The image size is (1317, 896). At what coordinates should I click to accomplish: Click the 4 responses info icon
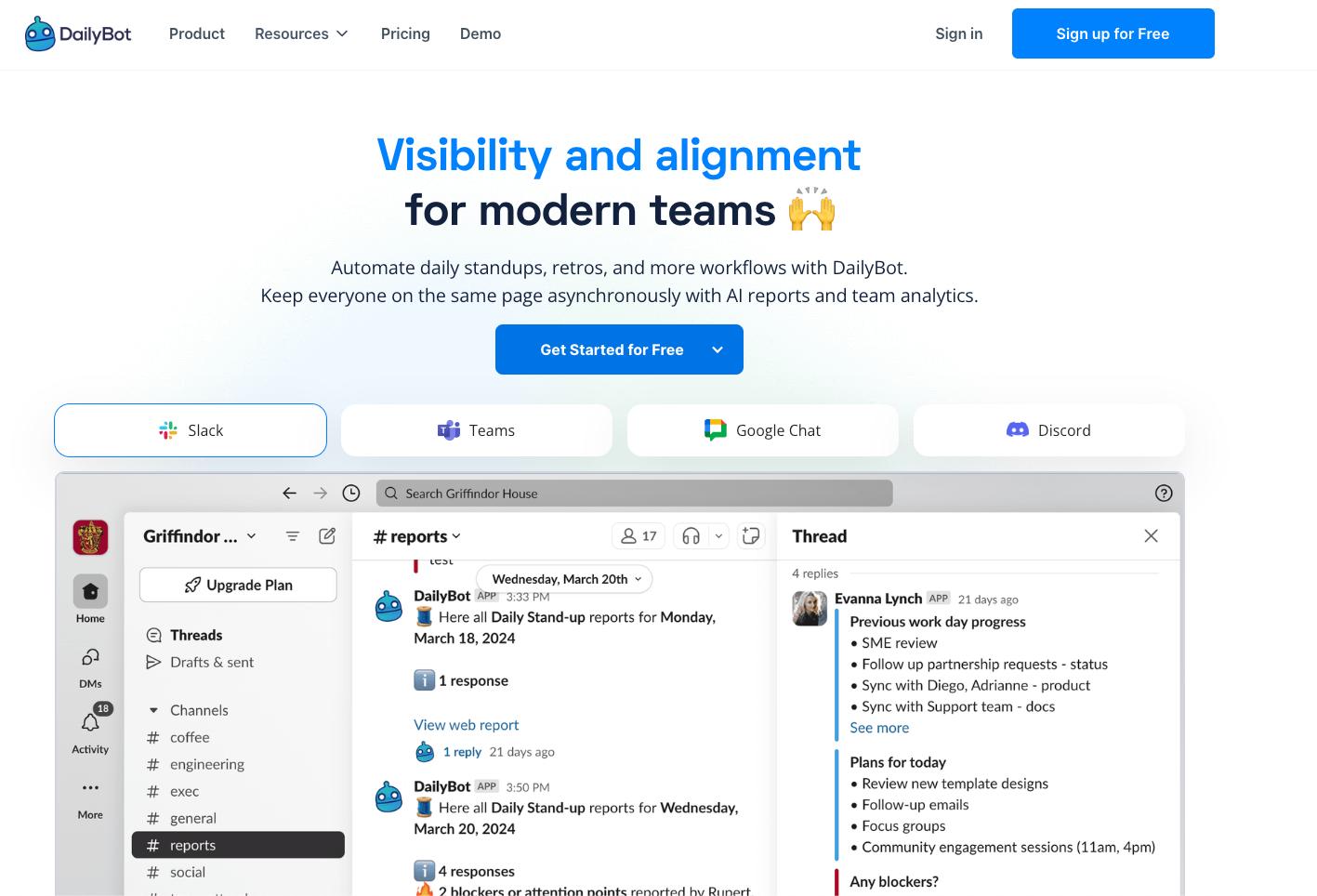424,871
